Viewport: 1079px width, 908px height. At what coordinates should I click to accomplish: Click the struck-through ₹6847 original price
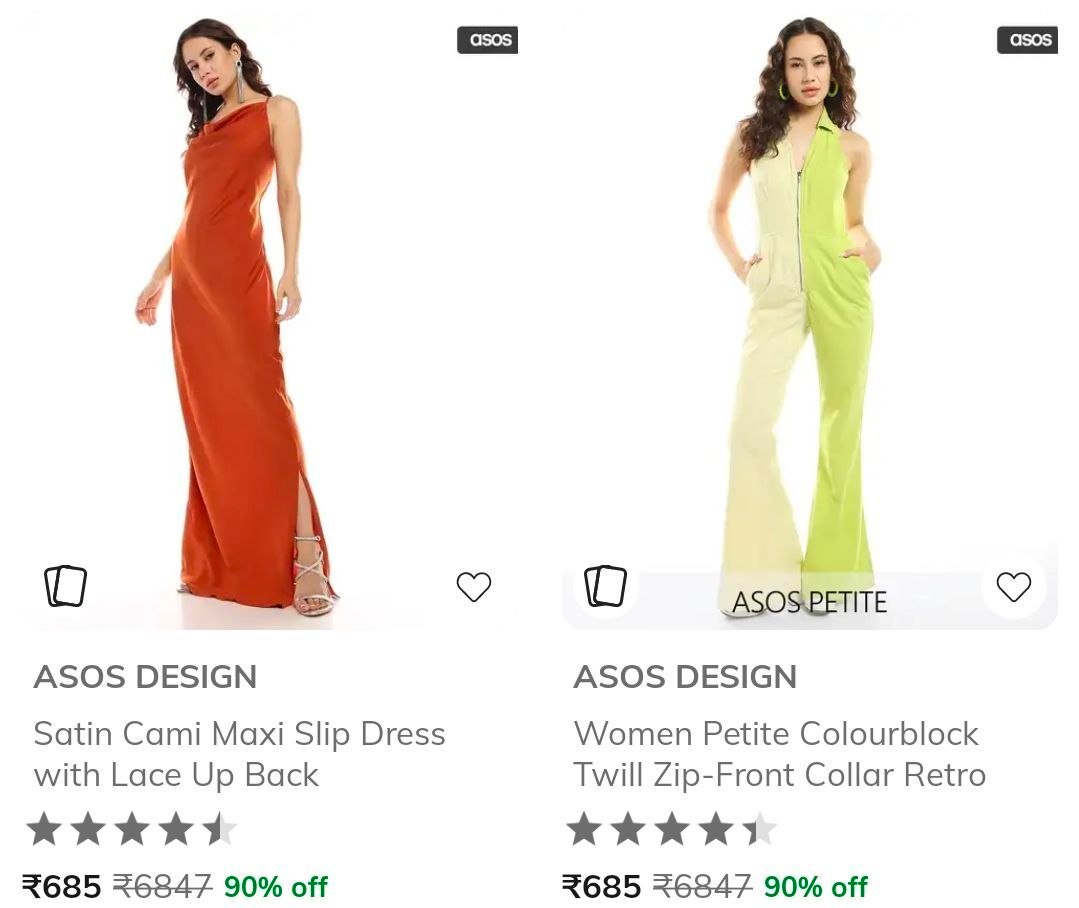pyautogui.click(x=162, y=884)
